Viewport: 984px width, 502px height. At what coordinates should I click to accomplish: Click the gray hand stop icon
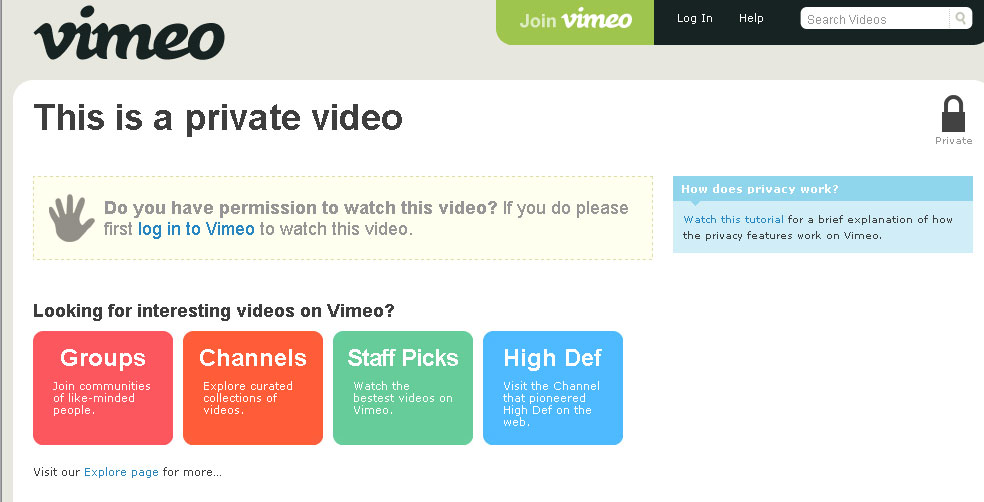71,218
